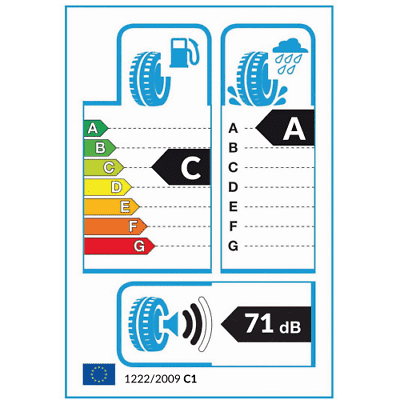Select the dark green A efficiency bar
This screenshot has height=400, width=400.
point(96,128)
